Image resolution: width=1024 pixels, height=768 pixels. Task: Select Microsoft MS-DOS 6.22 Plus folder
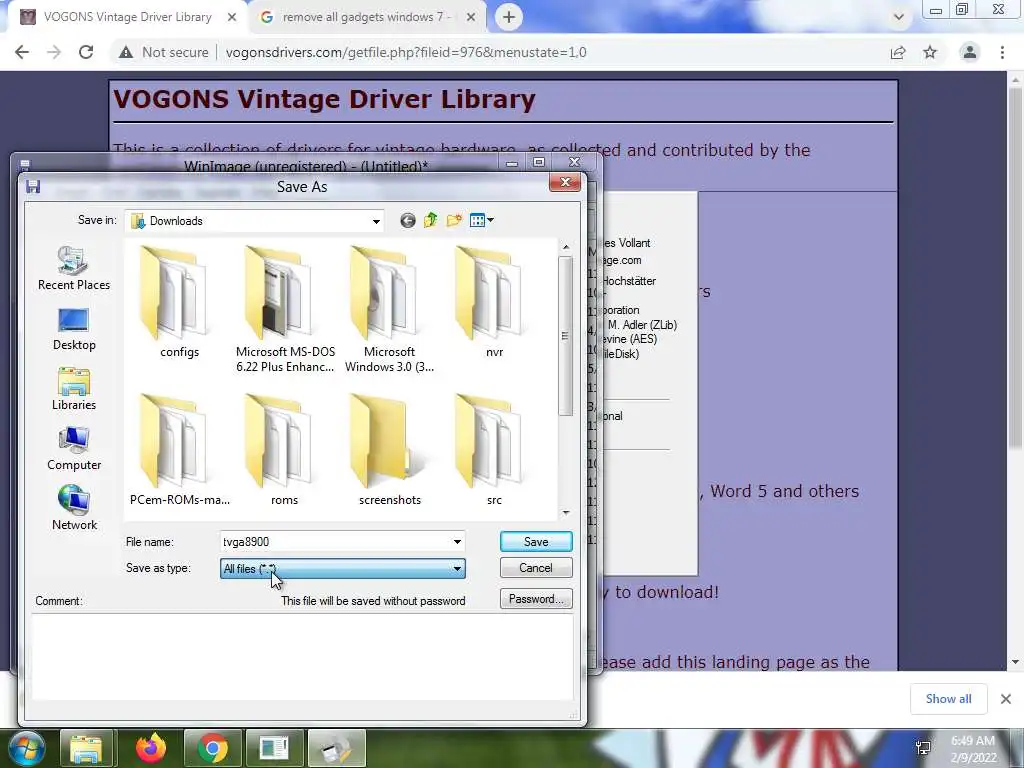point(285,310)
